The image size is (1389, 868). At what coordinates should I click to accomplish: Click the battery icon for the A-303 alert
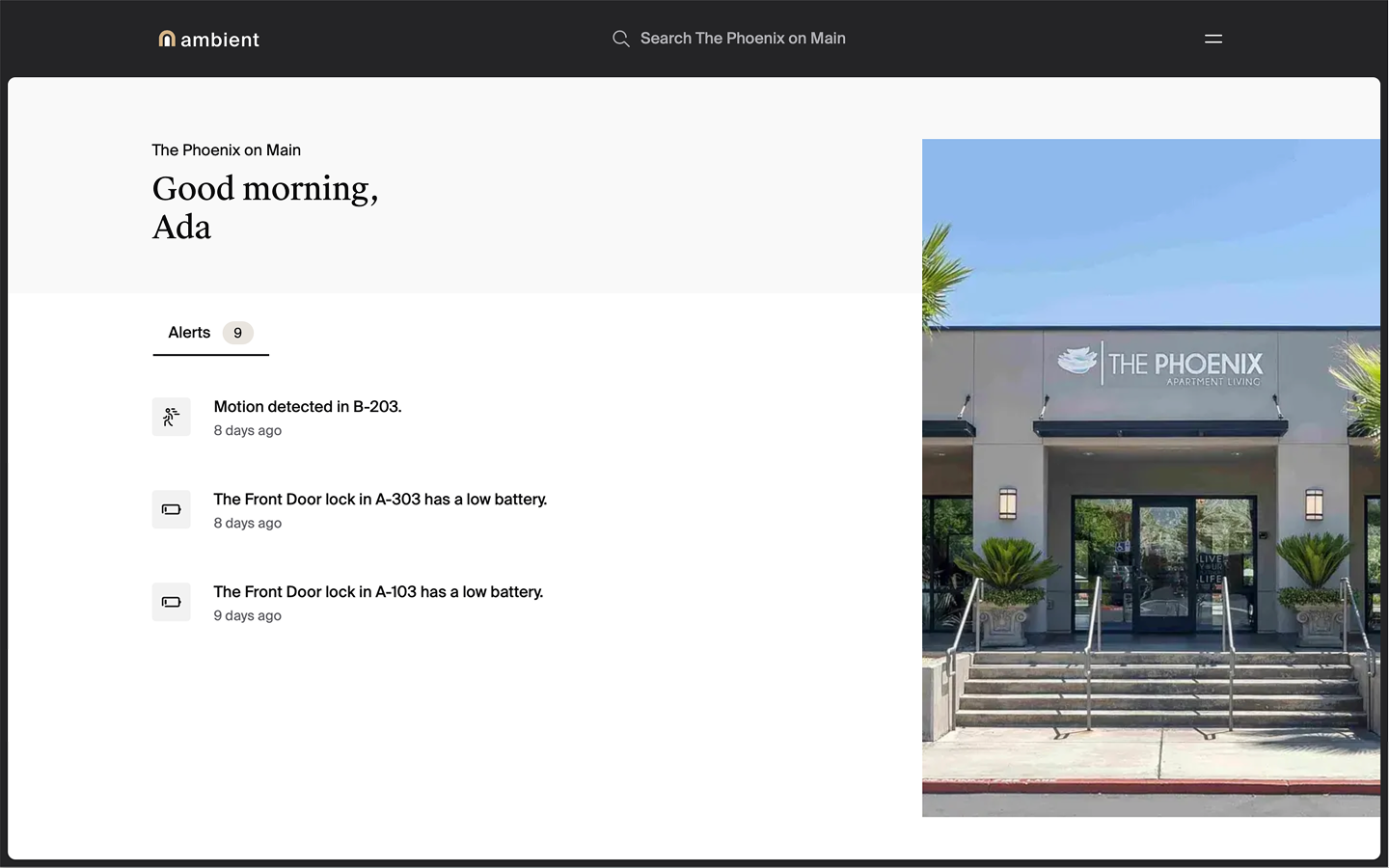pos(171,509)
